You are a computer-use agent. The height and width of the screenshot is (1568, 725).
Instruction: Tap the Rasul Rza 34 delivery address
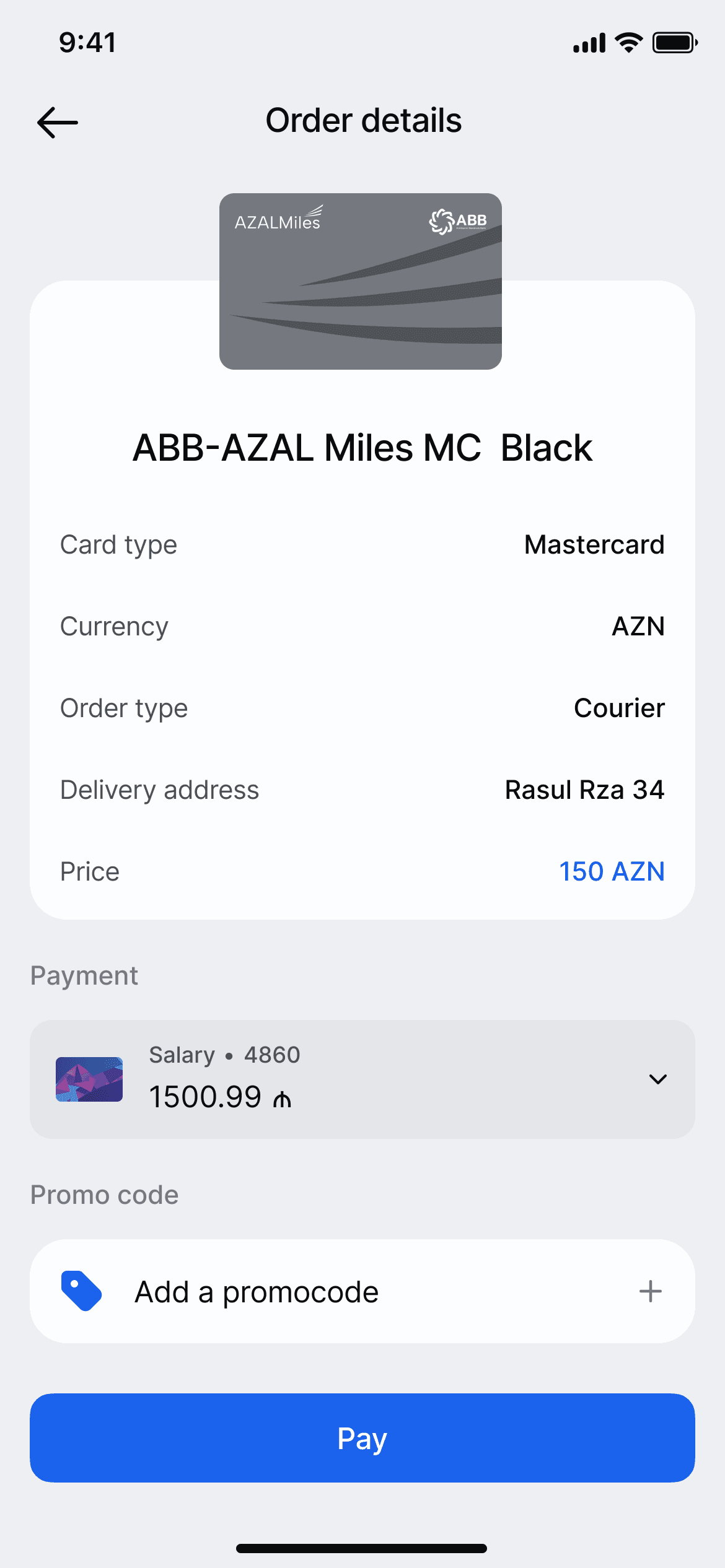pos(584,790)
